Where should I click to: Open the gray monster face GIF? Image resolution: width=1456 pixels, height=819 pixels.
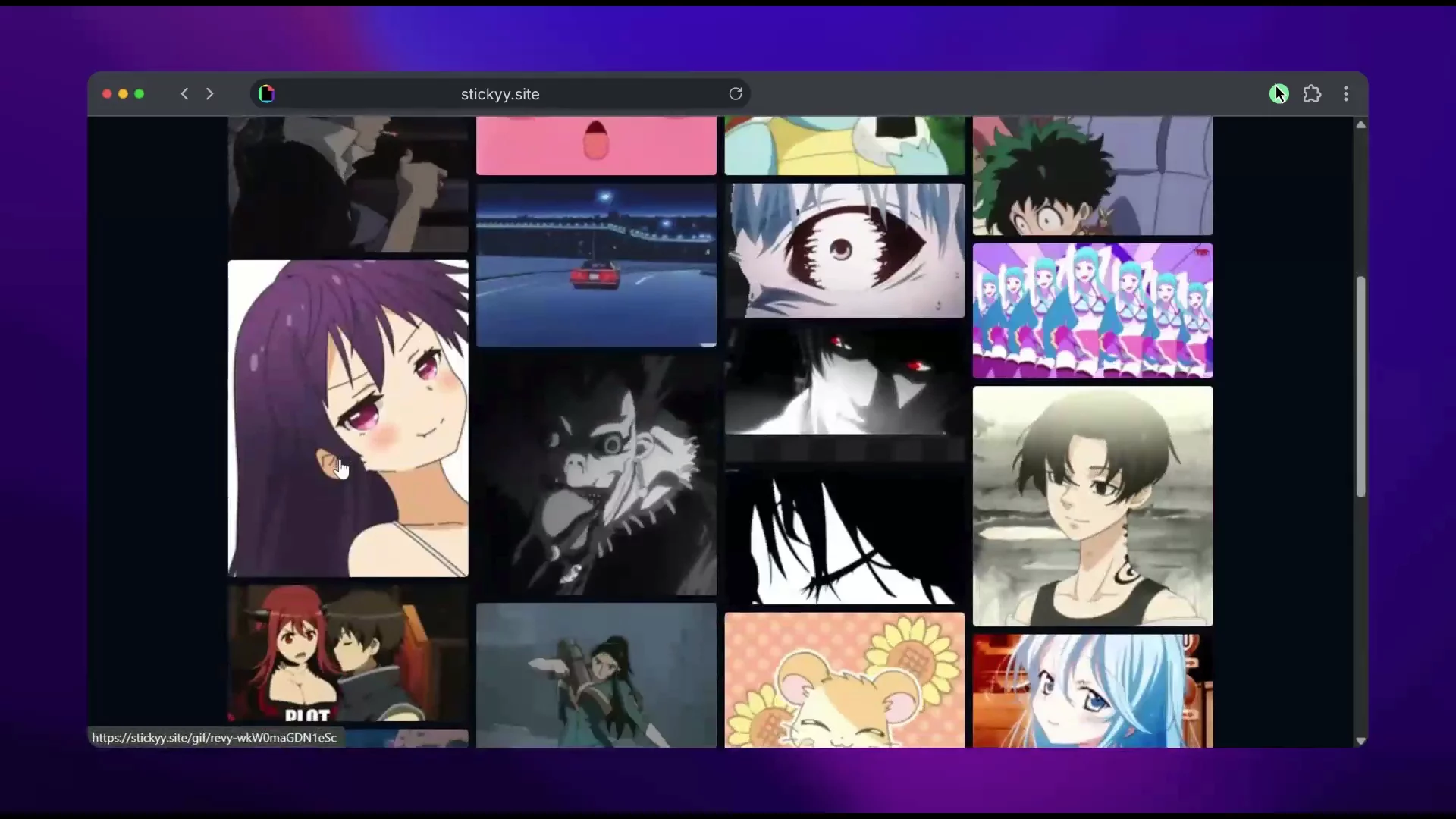pos(596,475)
